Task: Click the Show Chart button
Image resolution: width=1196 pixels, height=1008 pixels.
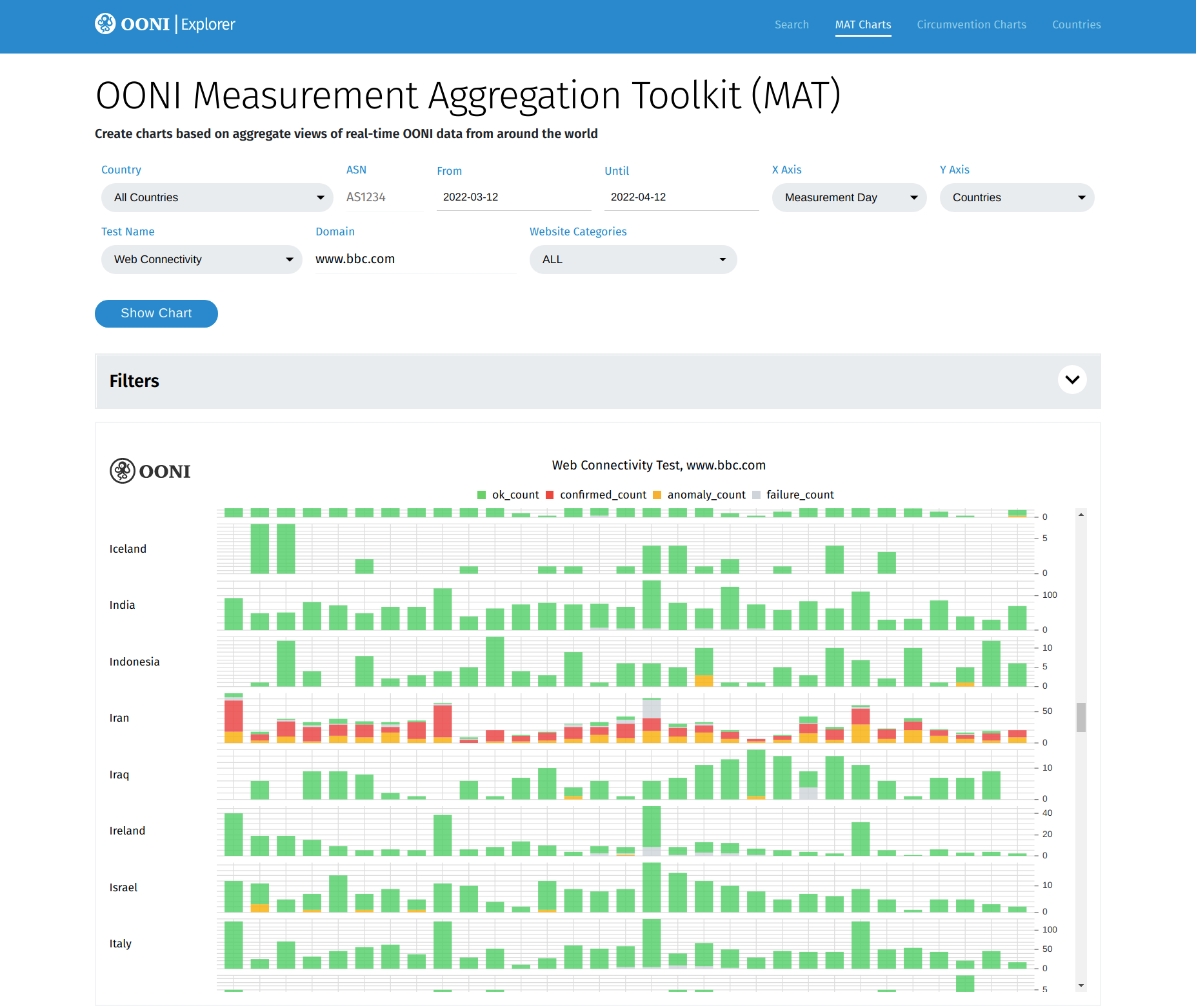Action: point(156,313)
